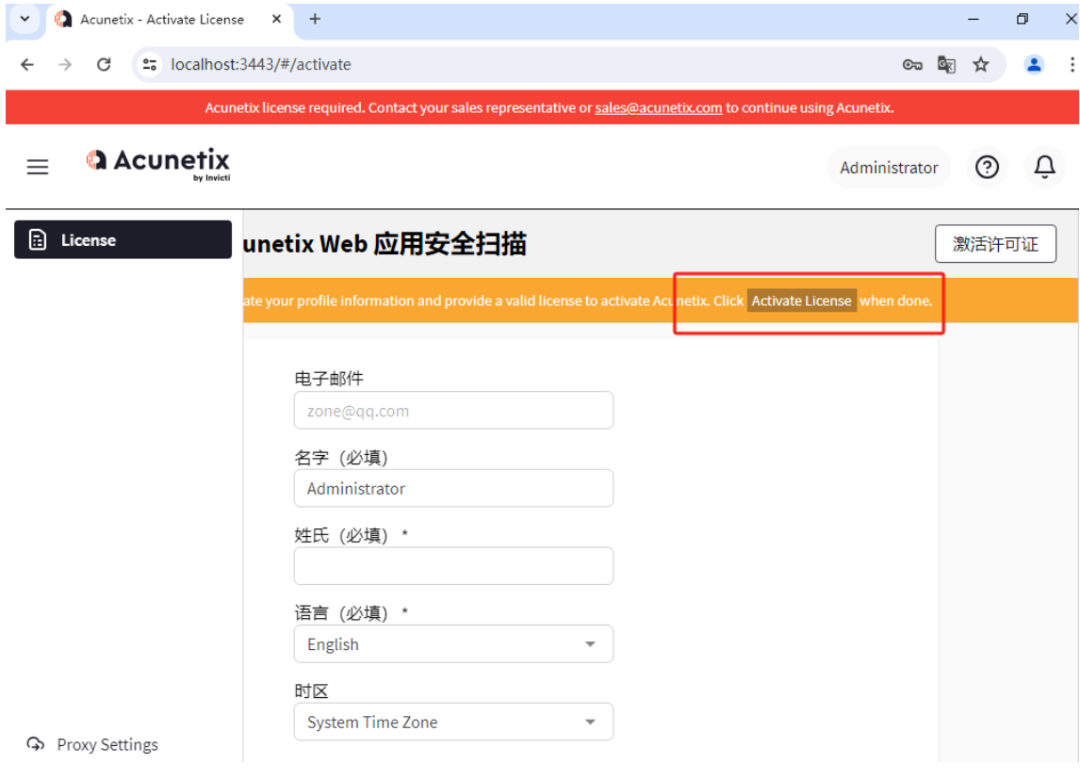Image resolution: width=1080 pixels, height=780 pixels.
Task: Click the browser forward arrow
Action: pos(65,65)
